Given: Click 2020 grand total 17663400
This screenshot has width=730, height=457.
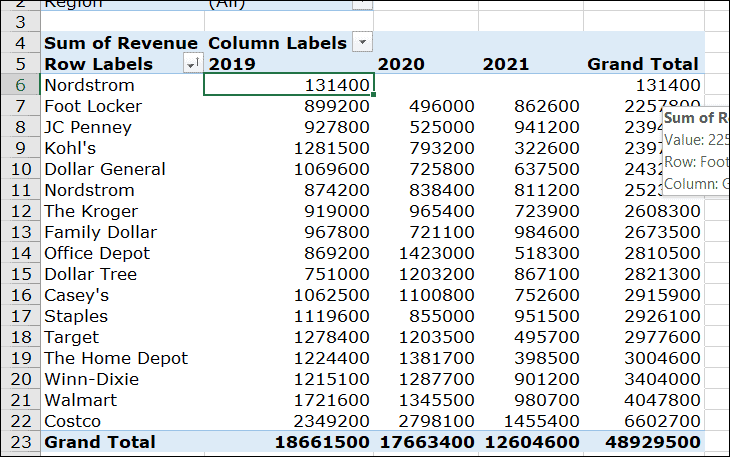Looking at the screenshot, I should (x=427, y=442).
